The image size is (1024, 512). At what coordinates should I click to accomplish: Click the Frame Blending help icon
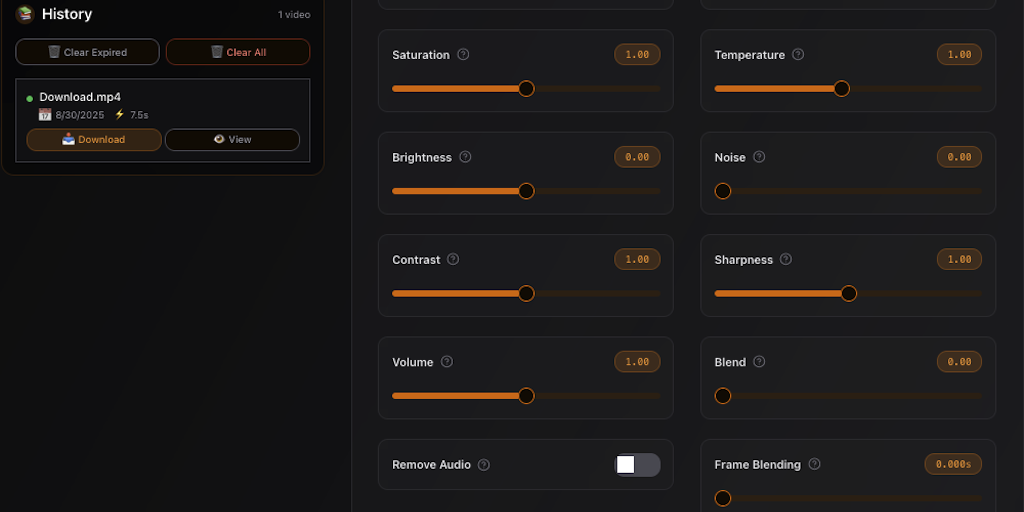(x=814, y=464)
